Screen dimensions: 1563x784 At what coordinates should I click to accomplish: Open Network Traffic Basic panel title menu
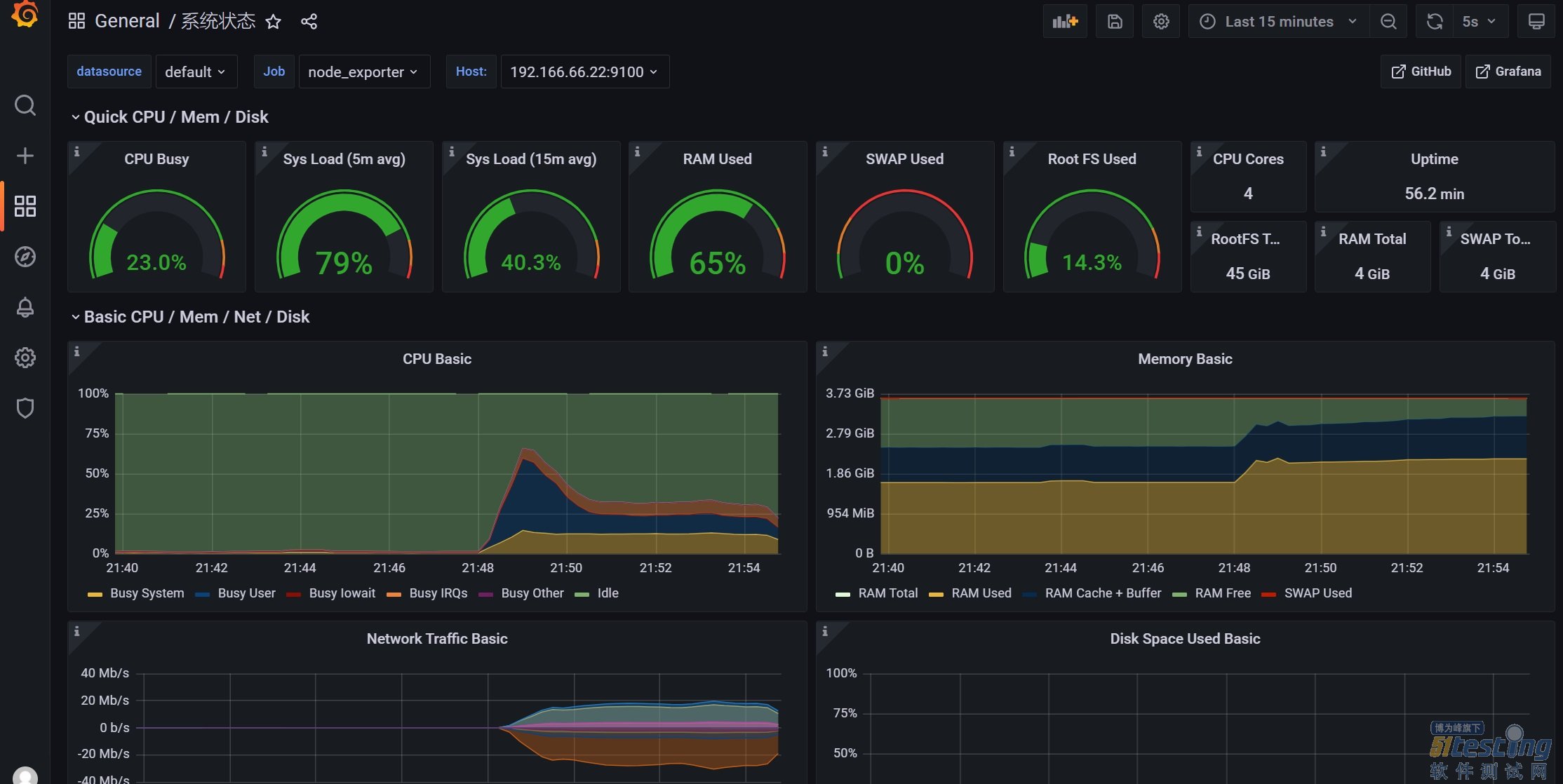pos(437,639)
